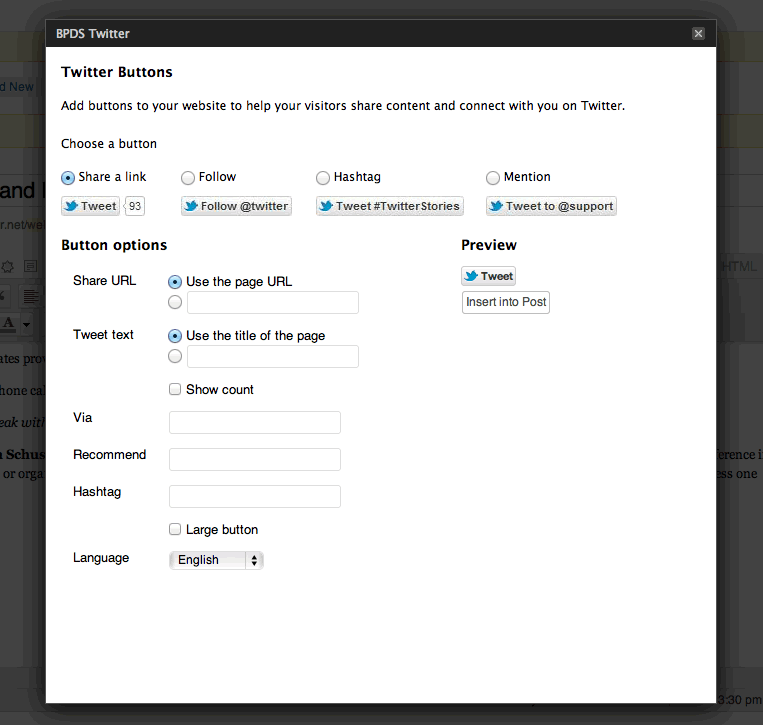Click the Tweet button under Preview

pyautogui.click(x=488, y=276)
